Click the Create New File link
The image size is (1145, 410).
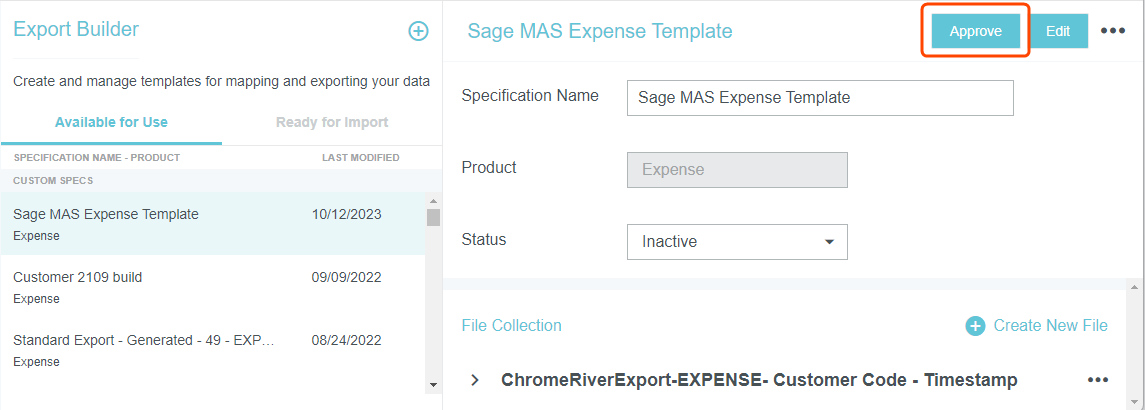pyautogui.click(x=1050, y=326)
